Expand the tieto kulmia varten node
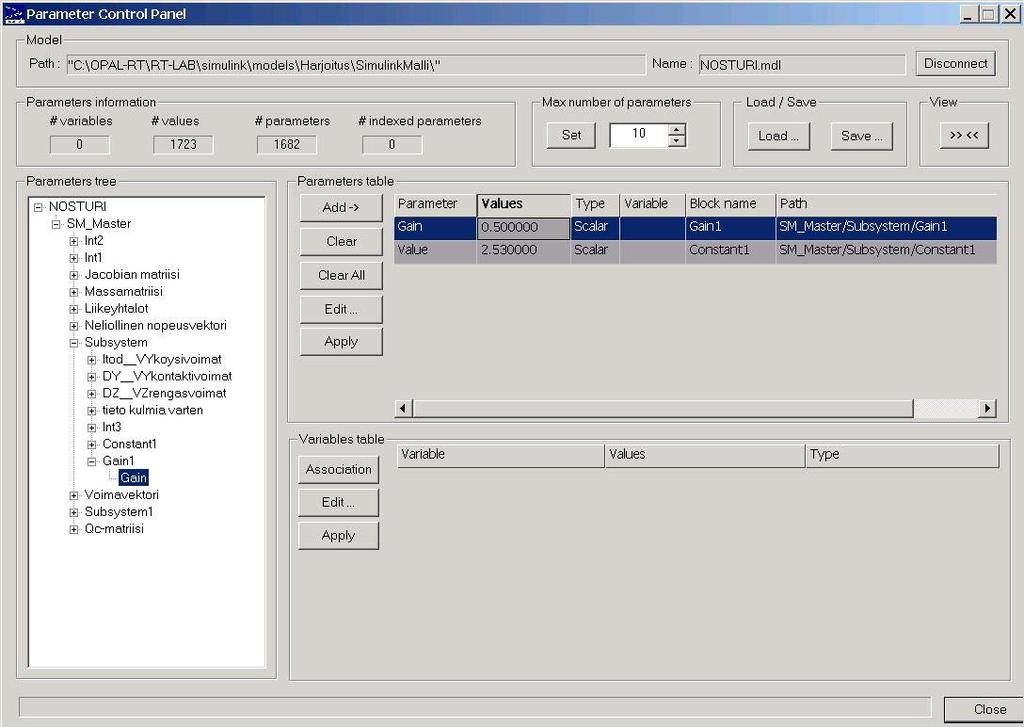This screenshot has height=727, width=1024. point(91,411)
